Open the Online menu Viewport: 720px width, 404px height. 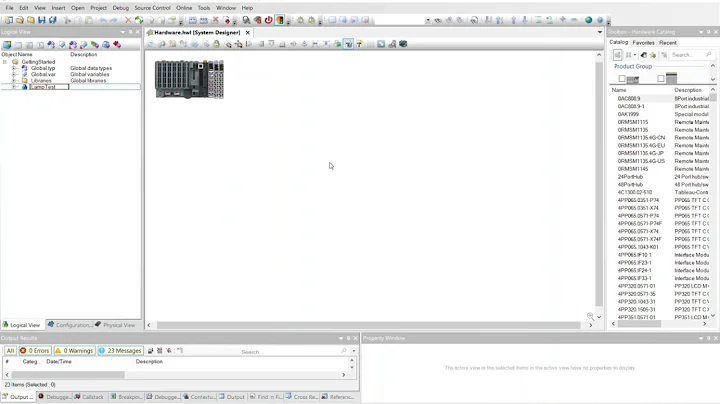pyautogui.click(x=184, y=8)
